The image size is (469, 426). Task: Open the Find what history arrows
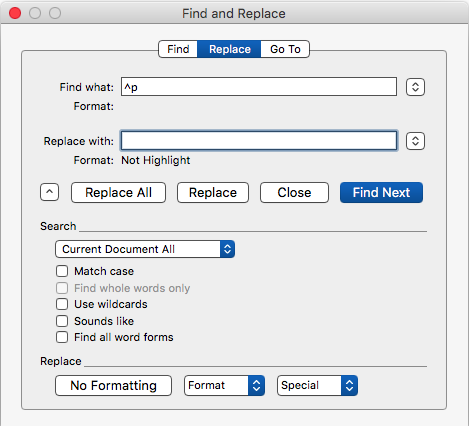(415, 87)
